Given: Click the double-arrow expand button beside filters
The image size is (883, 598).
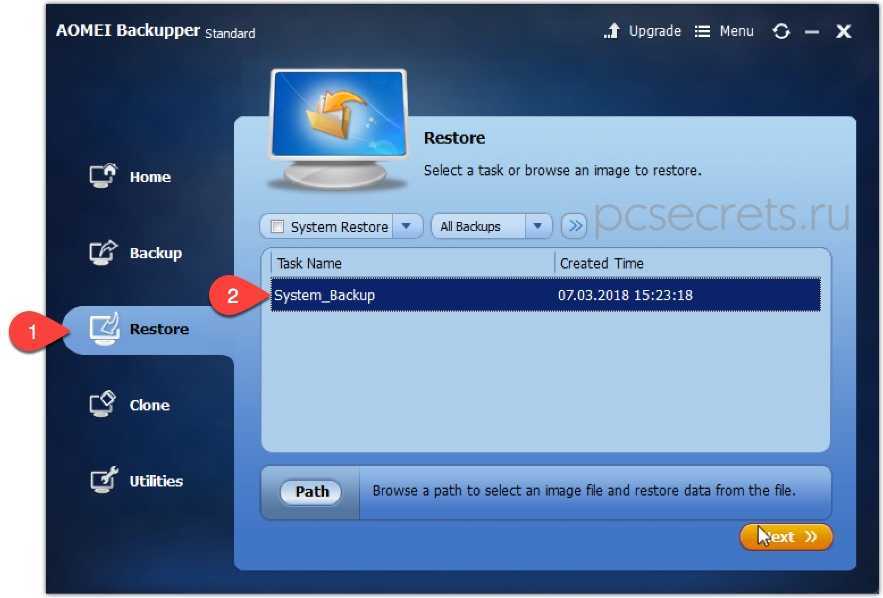Looking at the screenshot, I should tap(574, 226).
